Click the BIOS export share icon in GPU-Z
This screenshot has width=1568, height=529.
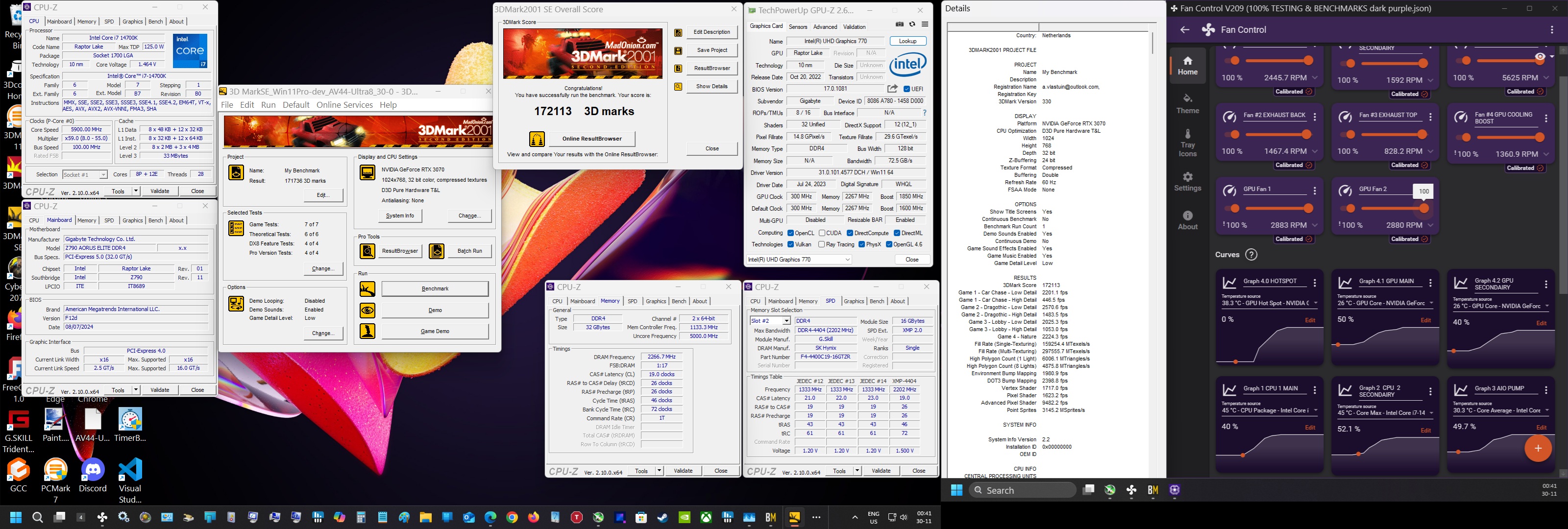pyautogui.click(x=892, y=89)
